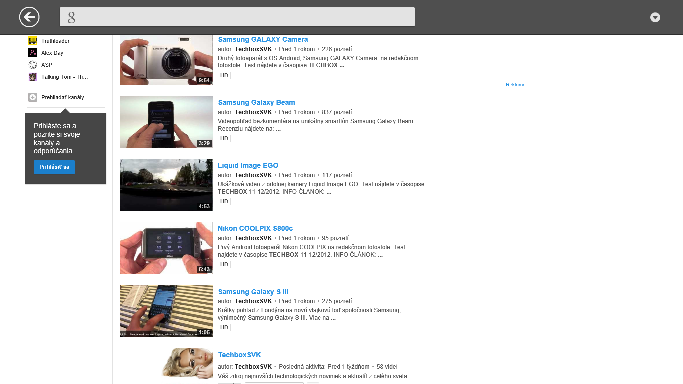Play the Samsung Galaxy S III thumbnail
The width and height of the screenshot is (683, 384).
pos(166,311)
